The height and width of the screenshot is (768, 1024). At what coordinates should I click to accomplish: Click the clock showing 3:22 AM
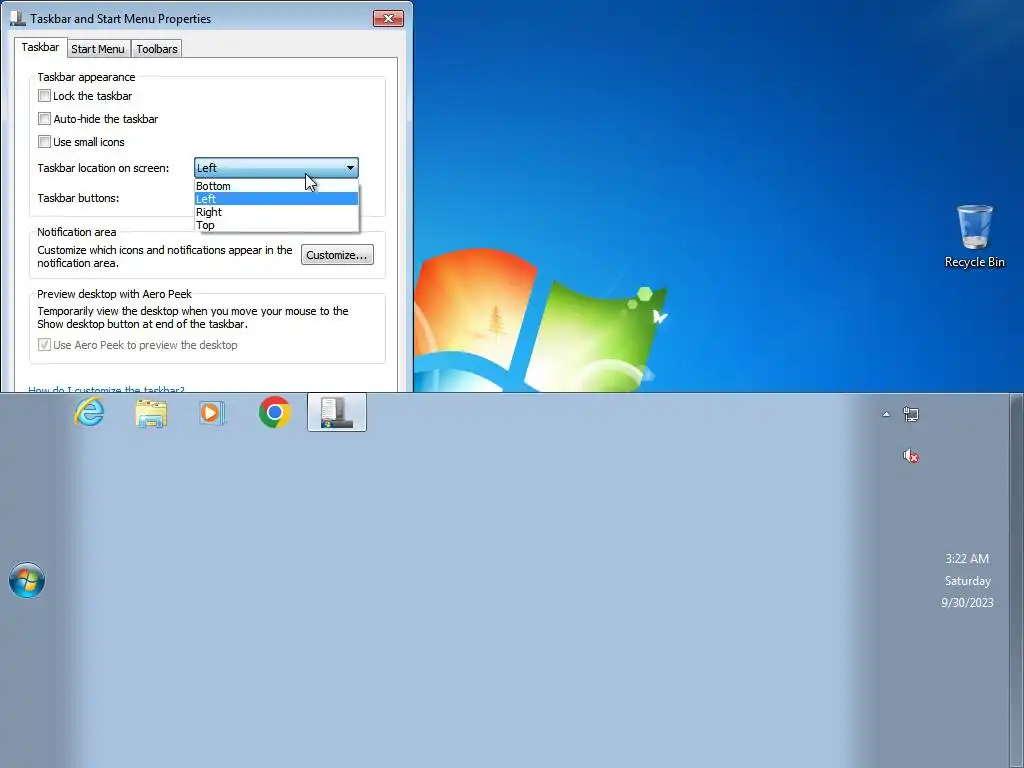tap(967, 558)
